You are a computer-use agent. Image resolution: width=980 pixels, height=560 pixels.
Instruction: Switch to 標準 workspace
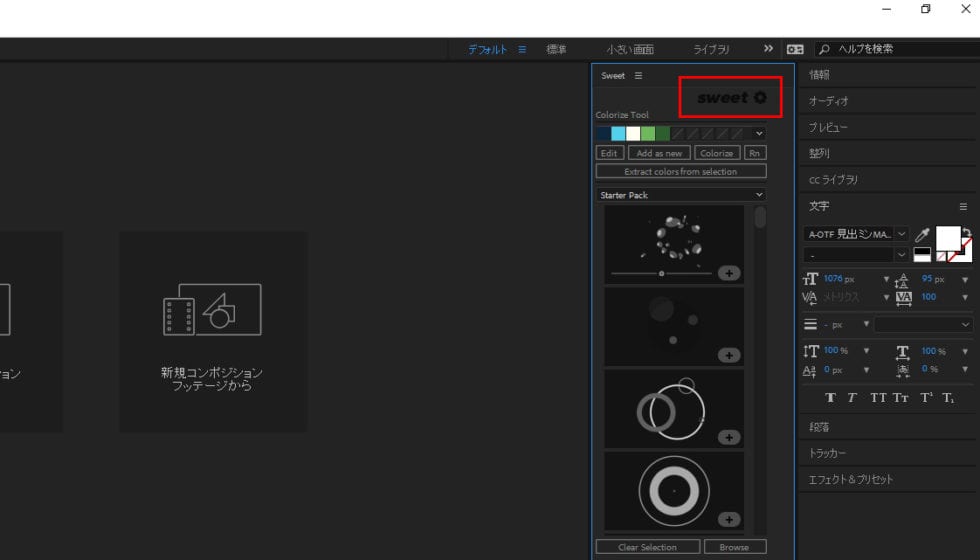click(x=556, y=49)
